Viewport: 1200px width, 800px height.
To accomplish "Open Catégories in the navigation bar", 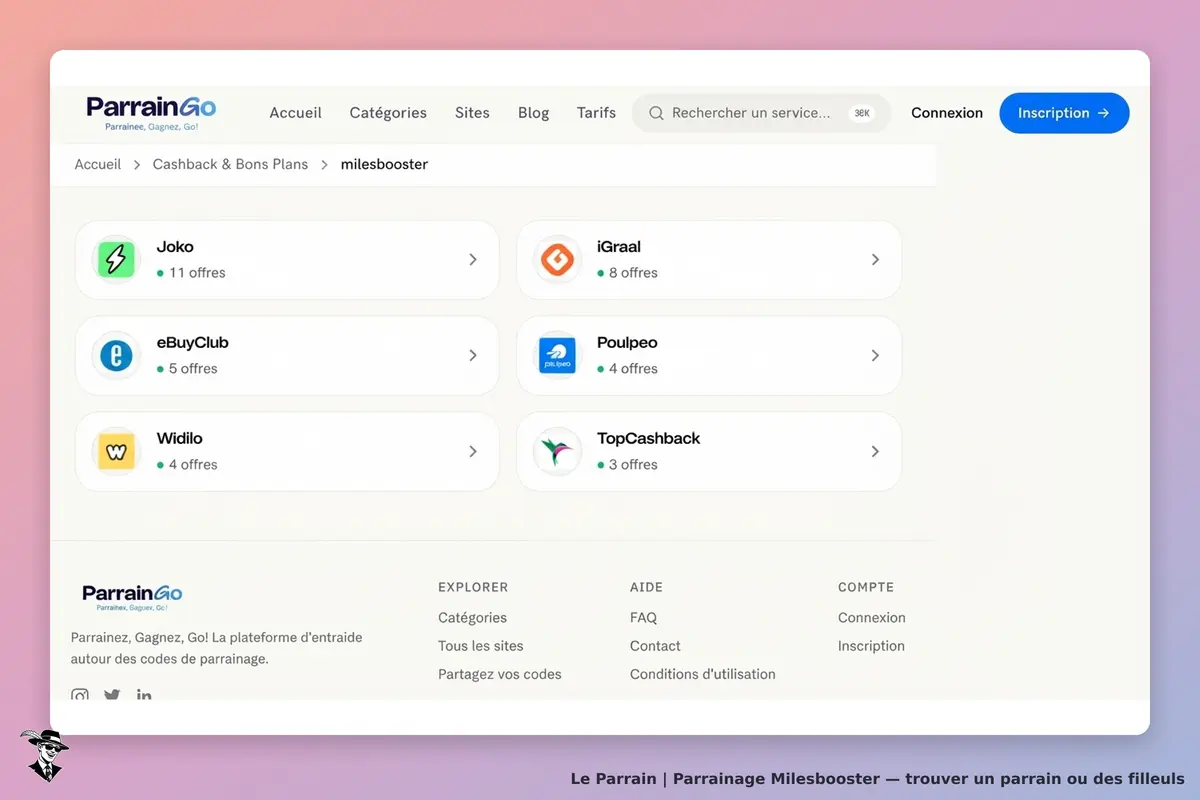I will click(x=388, y=113).
